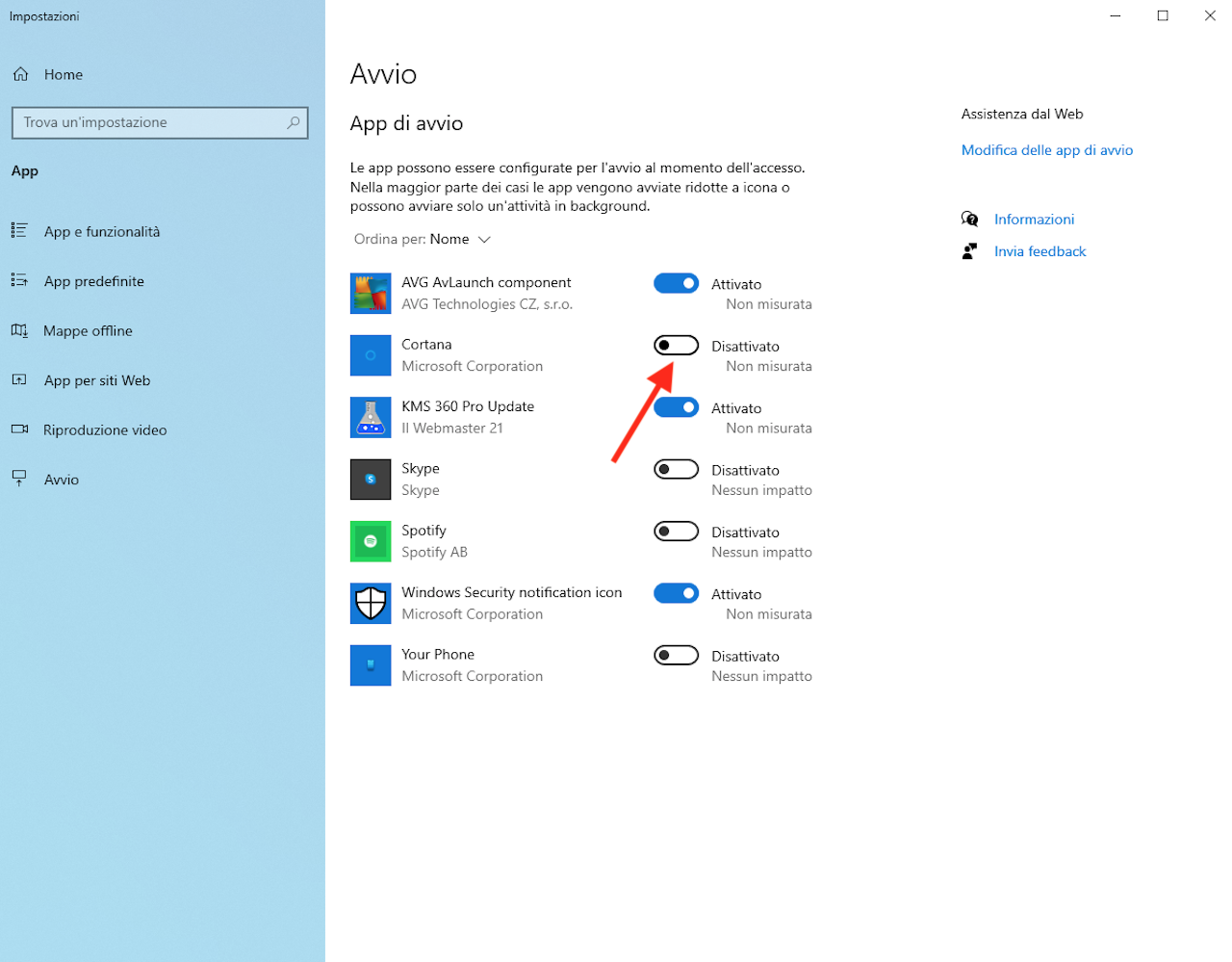Click the Home icon in sidebar
This screenshot has height=962, width=1232.
click(x=20, y=74)
